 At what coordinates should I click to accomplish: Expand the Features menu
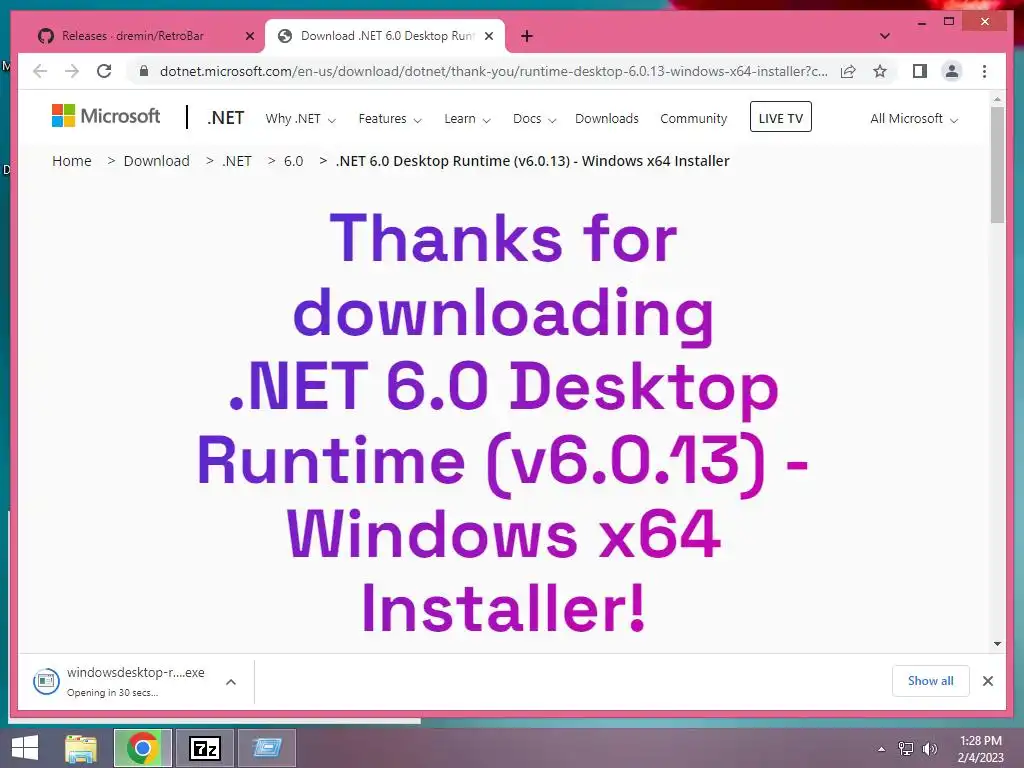point(390,119)
